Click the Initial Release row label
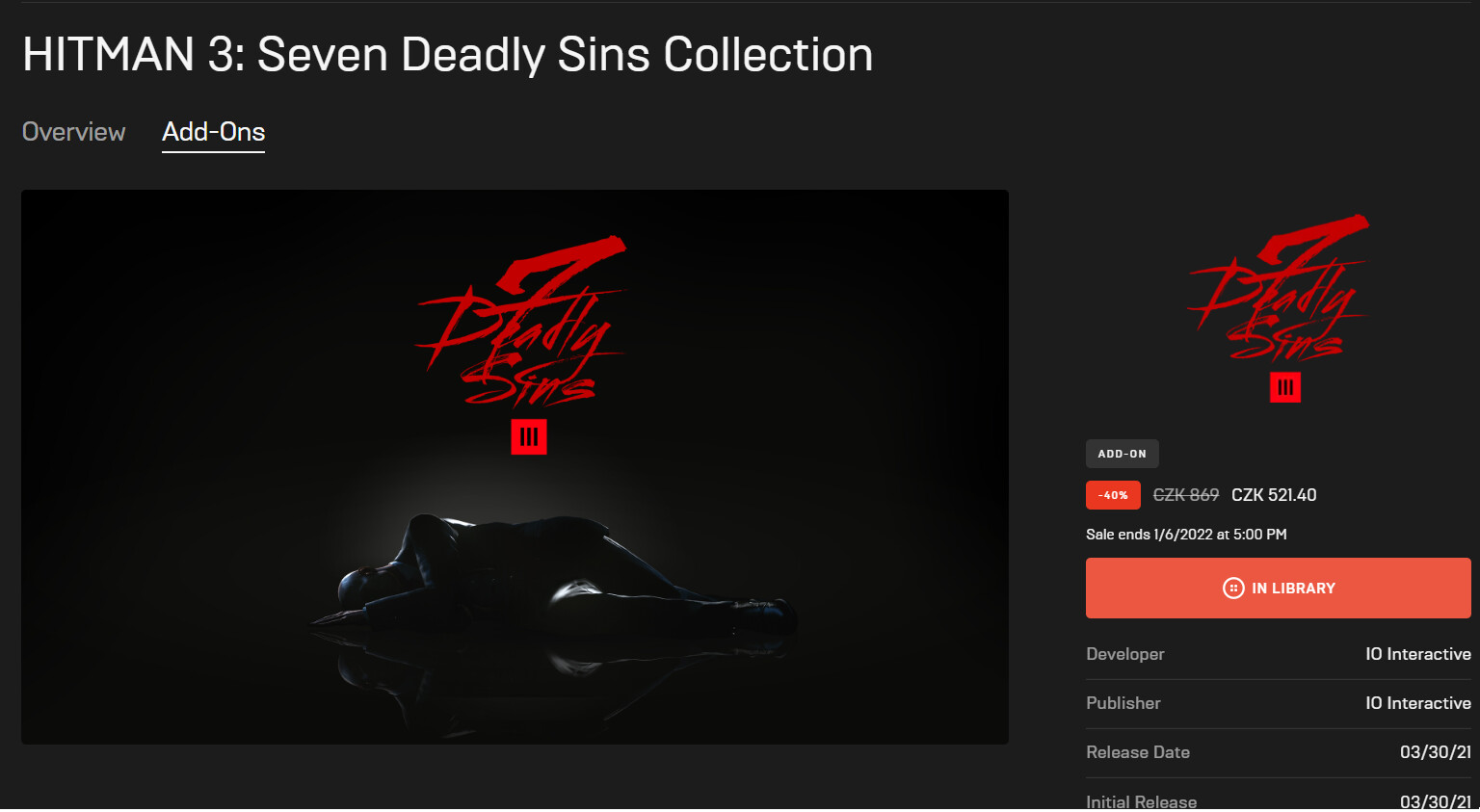Image resolution: width=1480 pixels, height=812 pixels. point(1142,801)
